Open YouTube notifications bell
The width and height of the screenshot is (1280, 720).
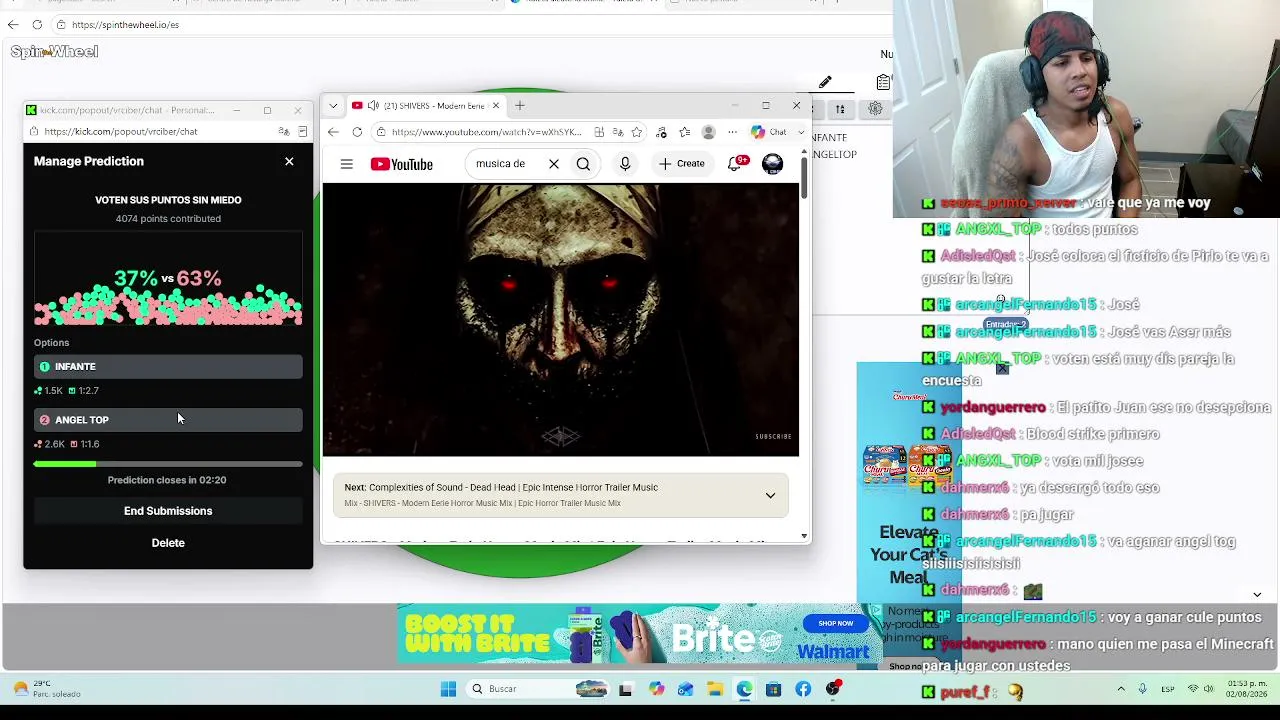pos(736,163)
